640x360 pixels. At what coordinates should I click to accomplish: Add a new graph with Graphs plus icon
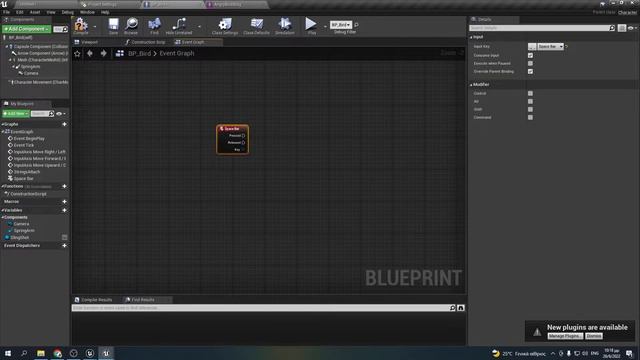click(x=64, y=124)
